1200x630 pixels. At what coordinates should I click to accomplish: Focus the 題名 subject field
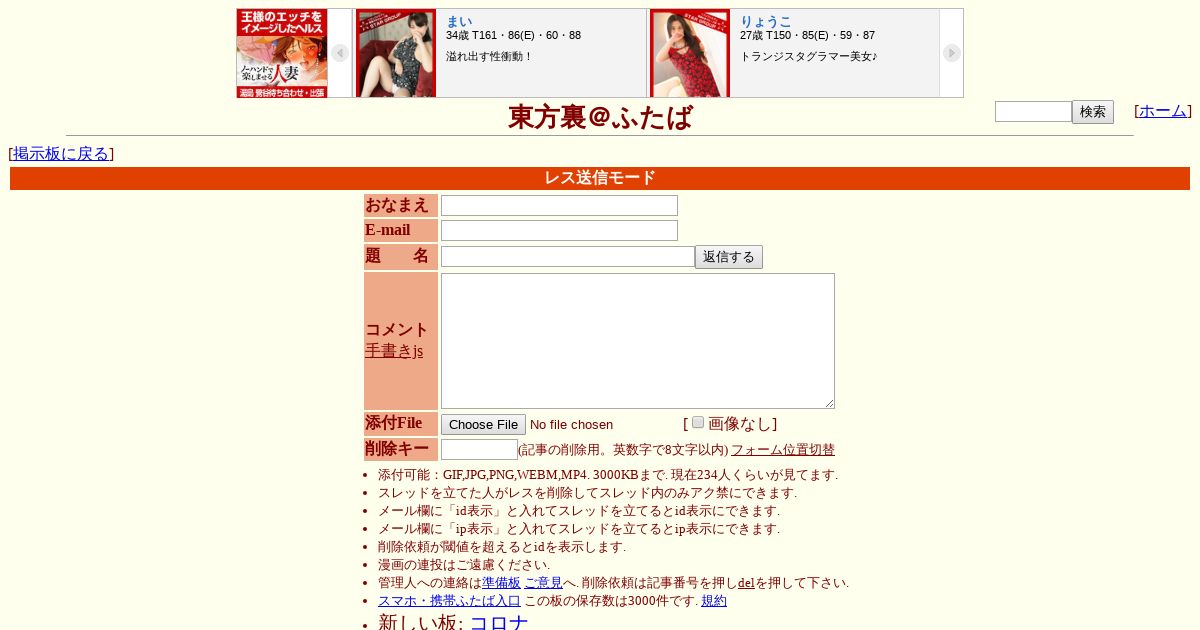click(x=568, y=257)
